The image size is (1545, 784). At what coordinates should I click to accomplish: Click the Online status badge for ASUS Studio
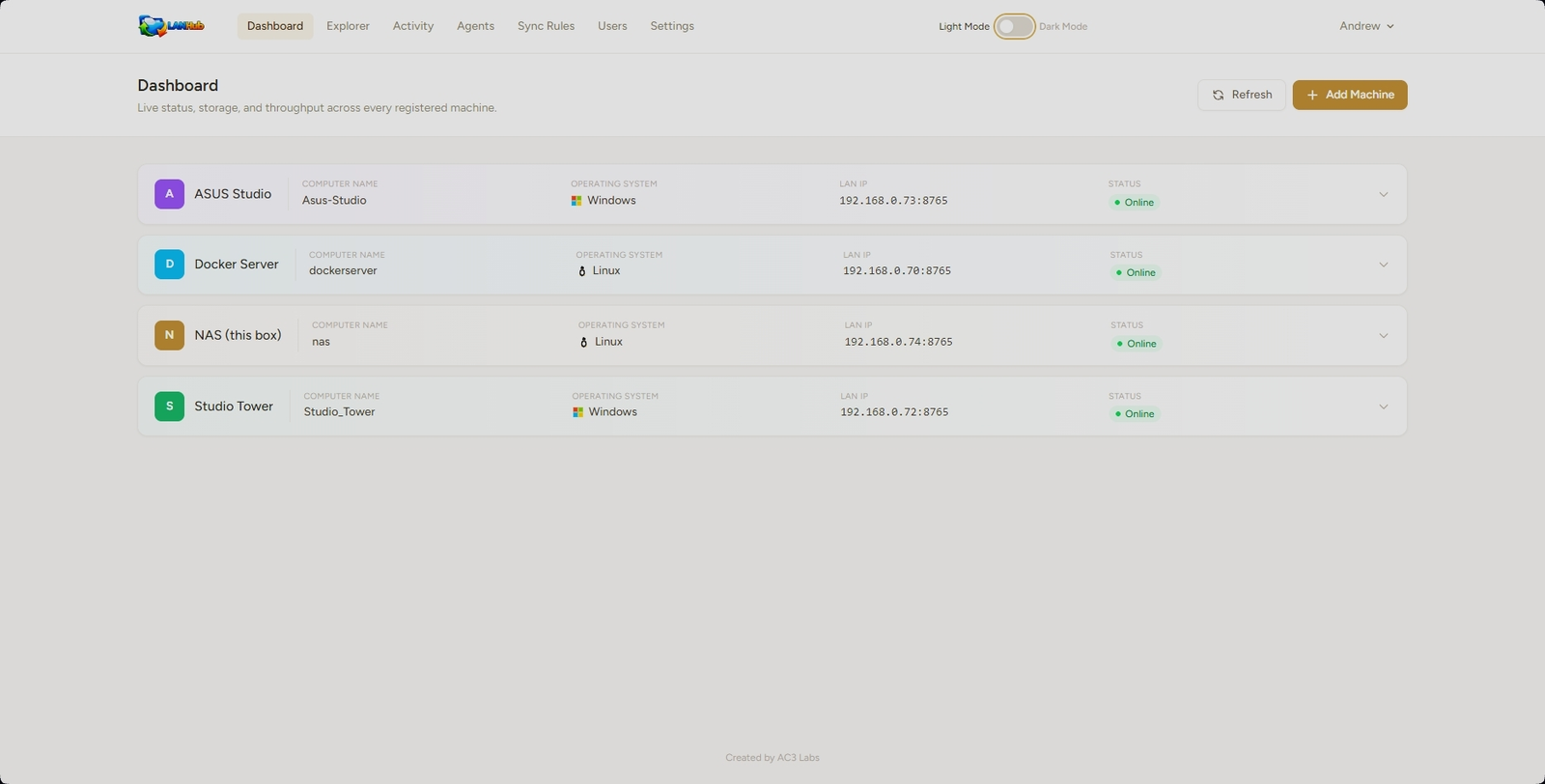coord(1134,203)
